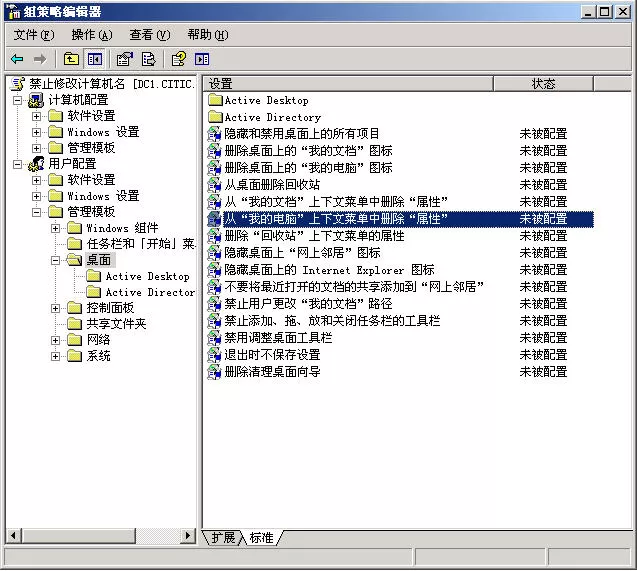637x571 pixels.
Task: Select 共享文件夹 in the tree
Action: coord(116,324)
